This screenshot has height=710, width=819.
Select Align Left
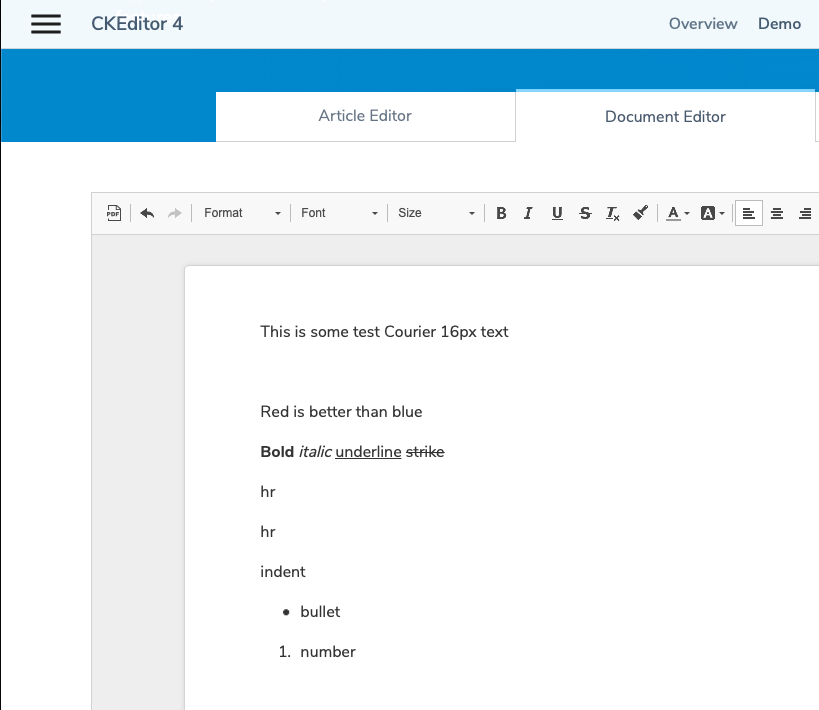[748, 213]
